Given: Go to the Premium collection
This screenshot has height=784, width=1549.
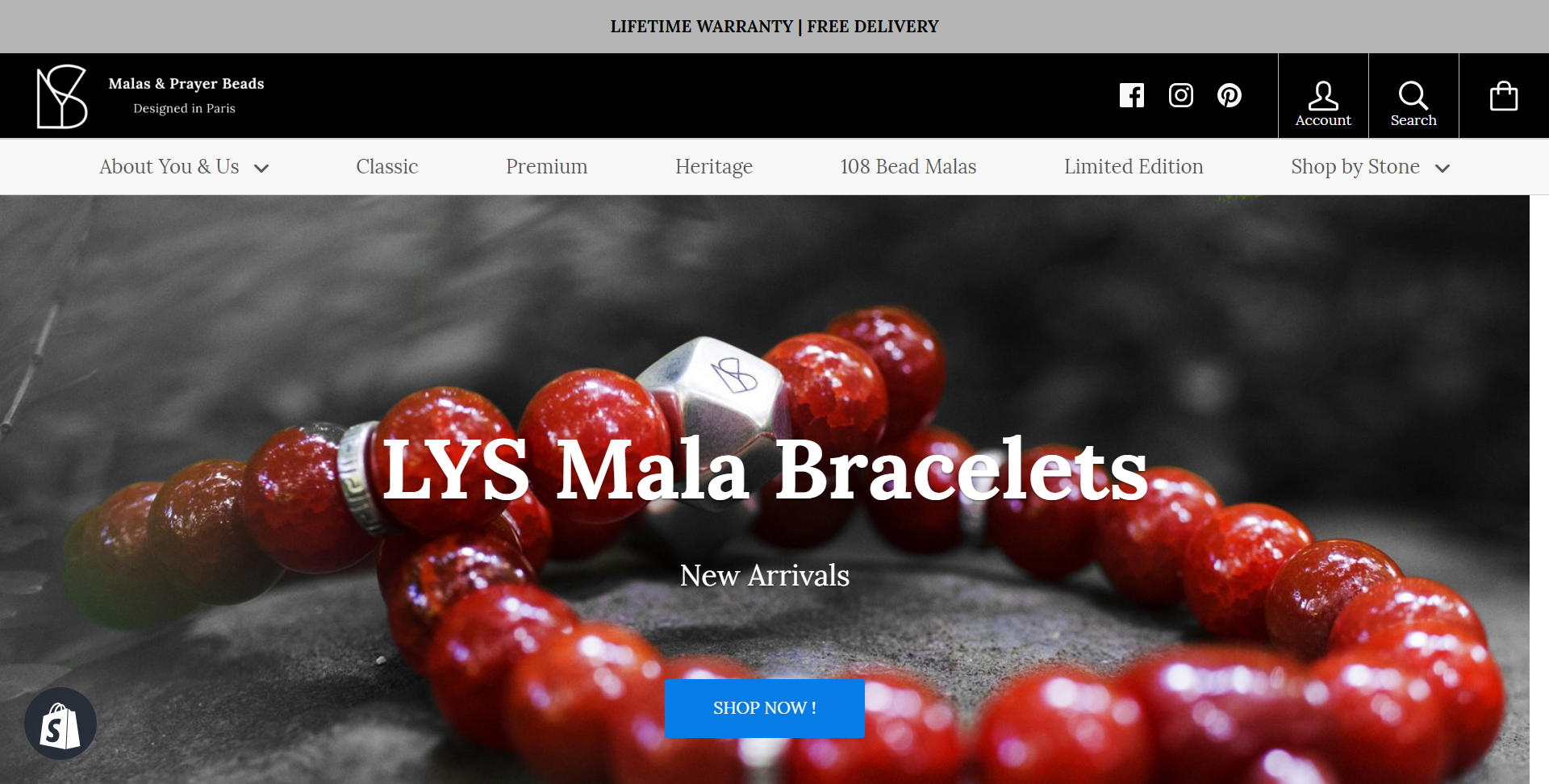Looking at the screenshot, I should click(547, 166).
